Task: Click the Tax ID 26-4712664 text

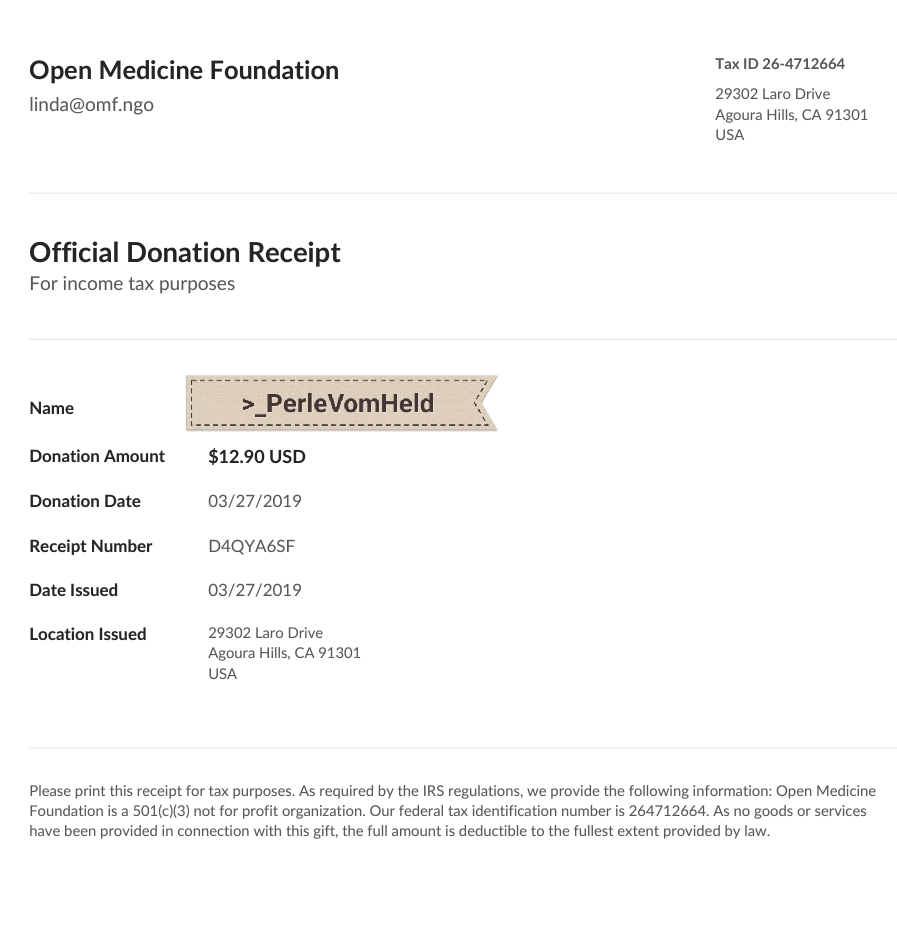Action: [x=780, y=64]
